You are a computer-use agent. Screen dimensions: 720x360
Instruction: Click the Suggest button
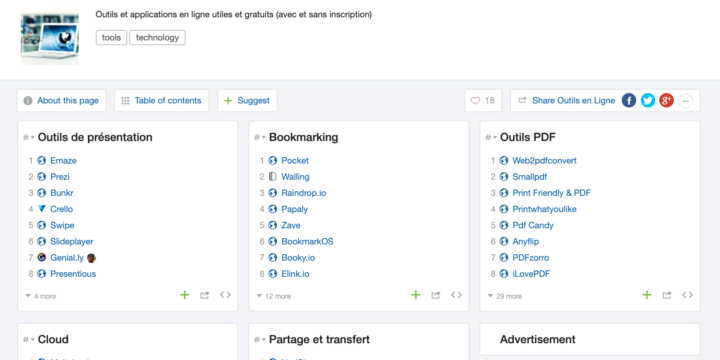[x=247, y=101]
